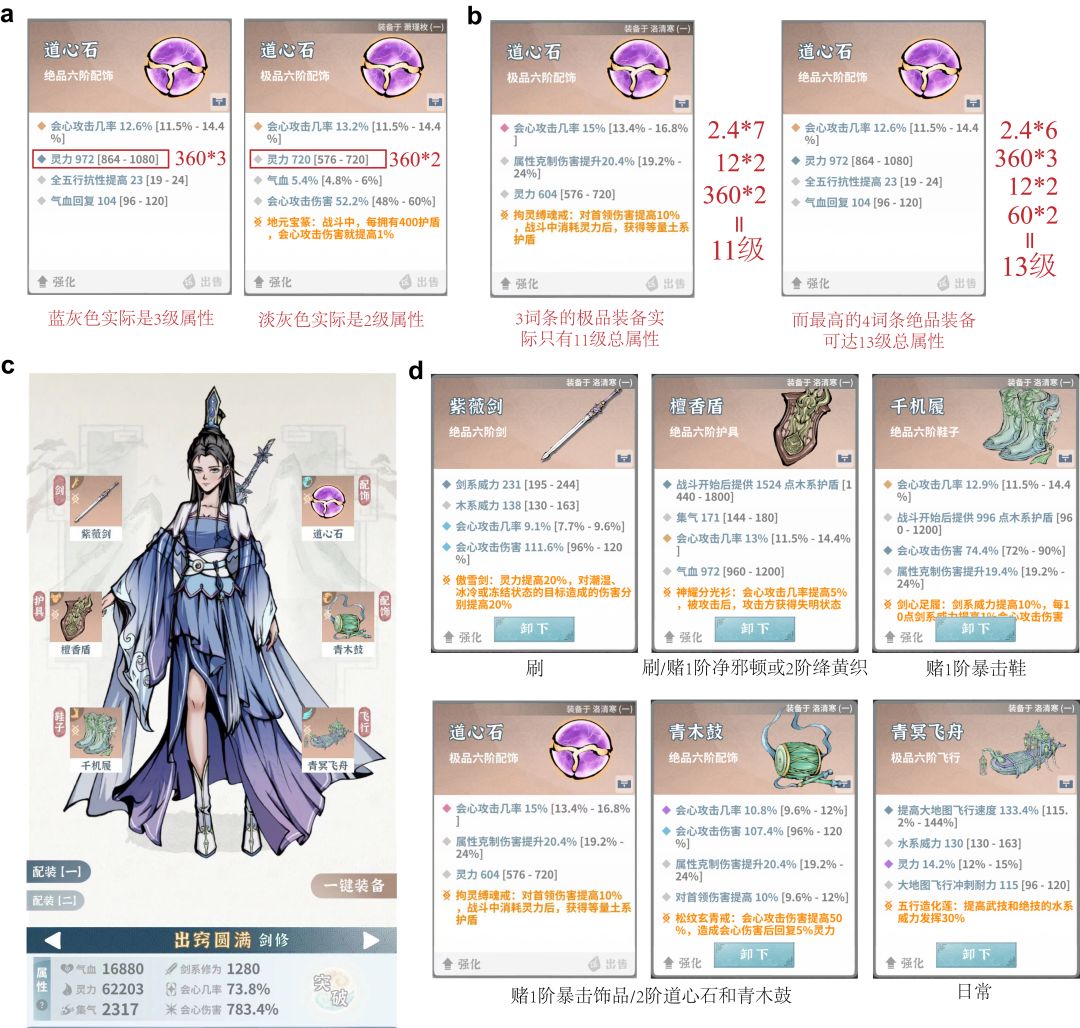Click 卸下 on the 青木鼓 card

tap(754, 954)
